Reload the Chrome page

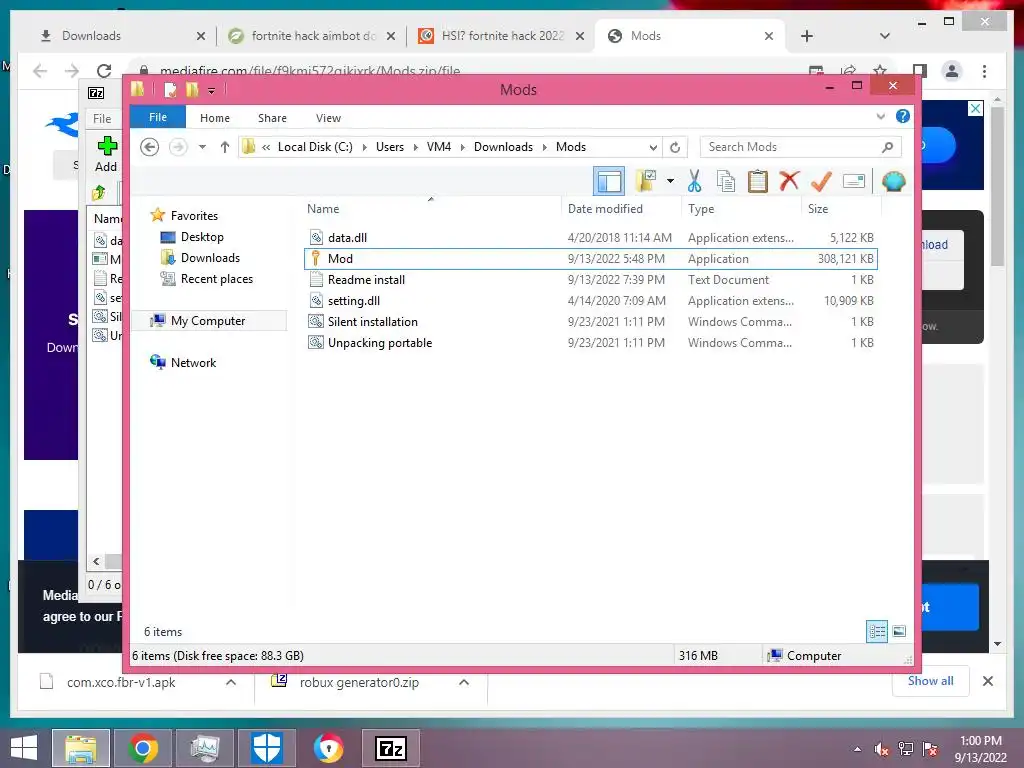click(104, 71)
